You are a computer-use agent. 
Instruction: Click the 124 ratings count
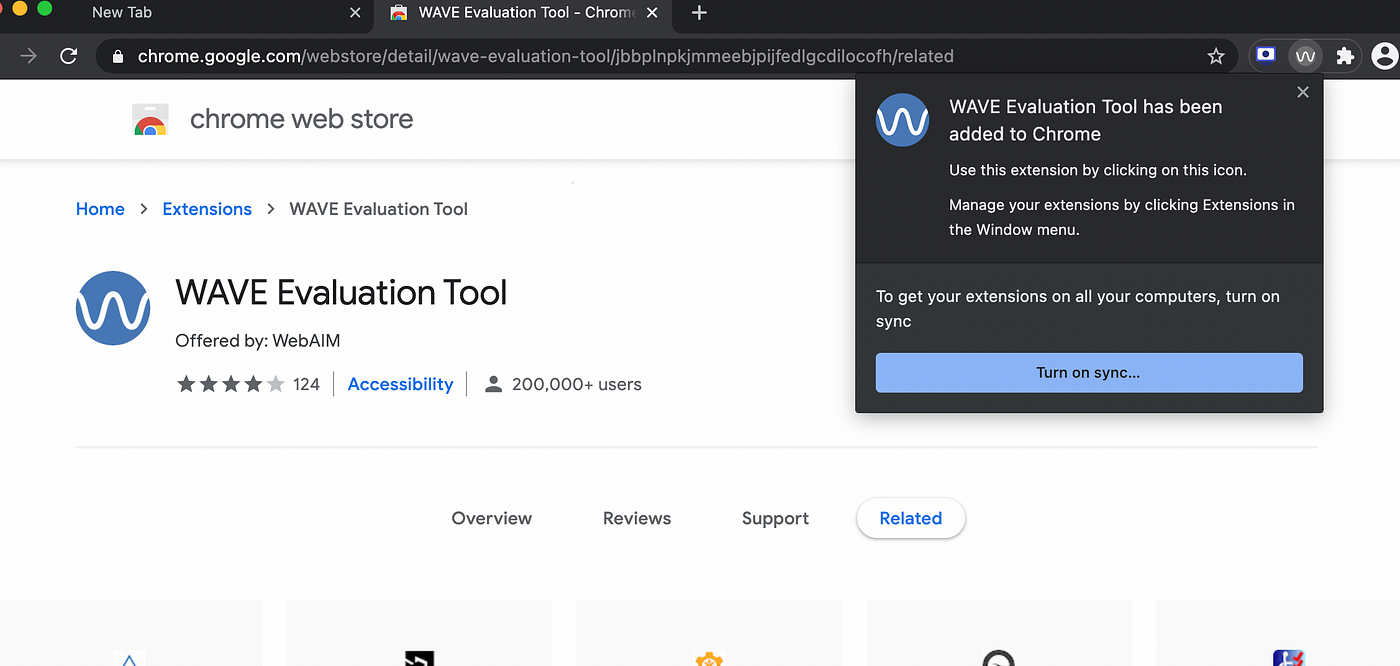pos(306,384)
